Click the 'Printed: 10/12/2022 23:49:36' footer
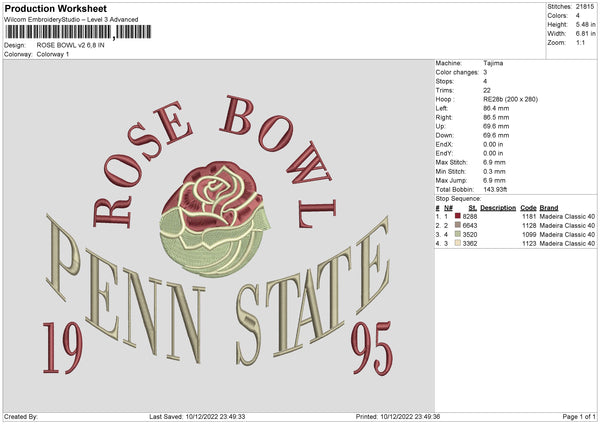600x424 pixels. coord(398,416)
